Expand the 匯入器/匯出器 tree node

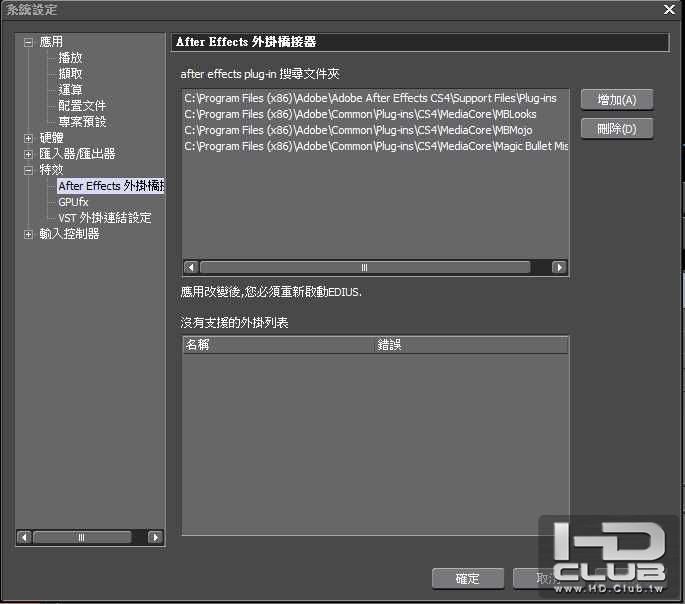coord(28,154)
